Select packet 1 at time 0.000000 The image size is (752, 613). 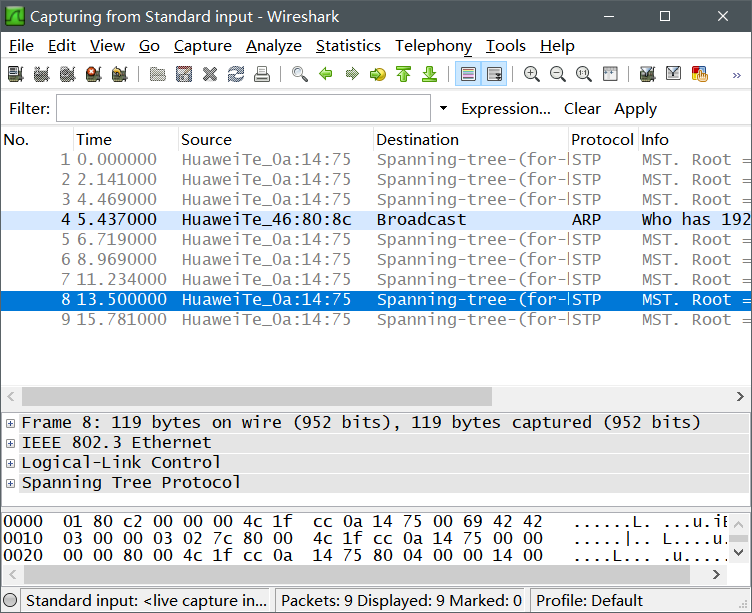[x=376, y=160]
